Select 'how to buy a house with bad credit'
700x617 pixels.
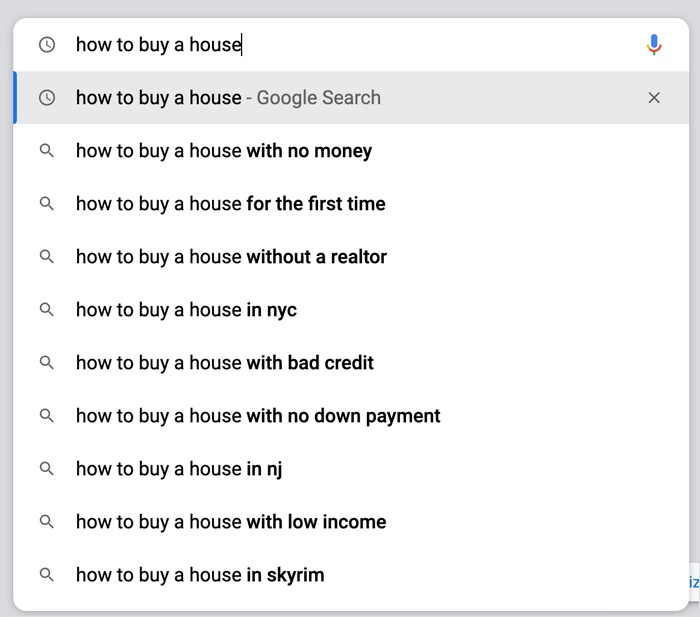click(x=225, y=363)
